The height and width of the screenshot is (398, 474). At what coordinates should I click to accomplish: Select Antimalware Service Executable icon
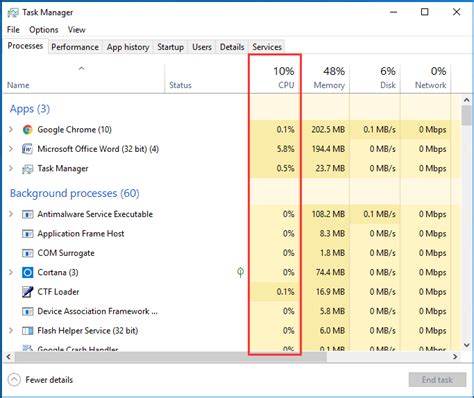pos(27,214)
